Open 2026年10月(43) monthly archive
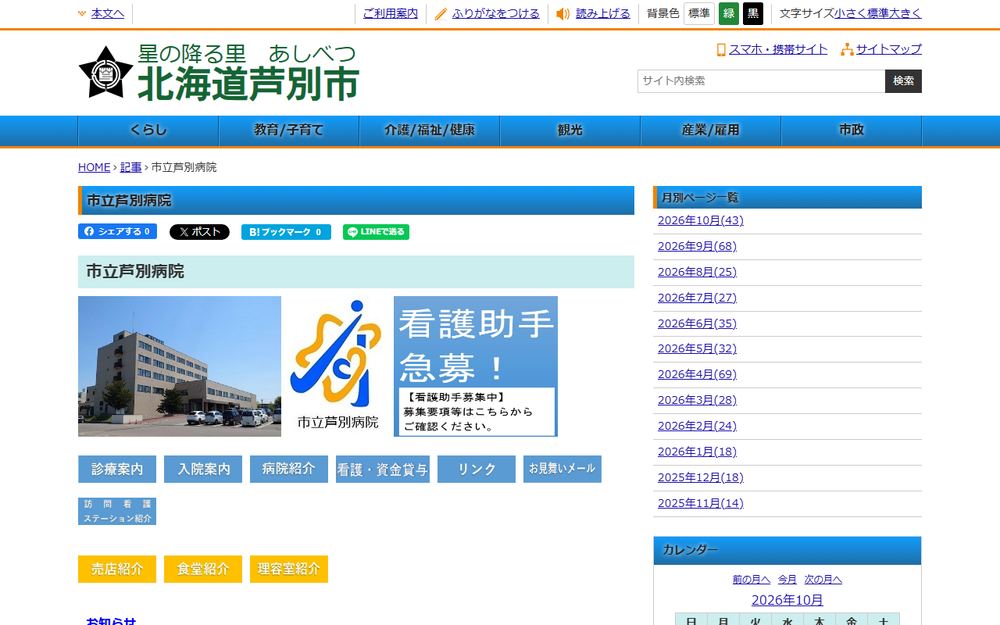The image size is (1000, 625). [x=700, y=221]
